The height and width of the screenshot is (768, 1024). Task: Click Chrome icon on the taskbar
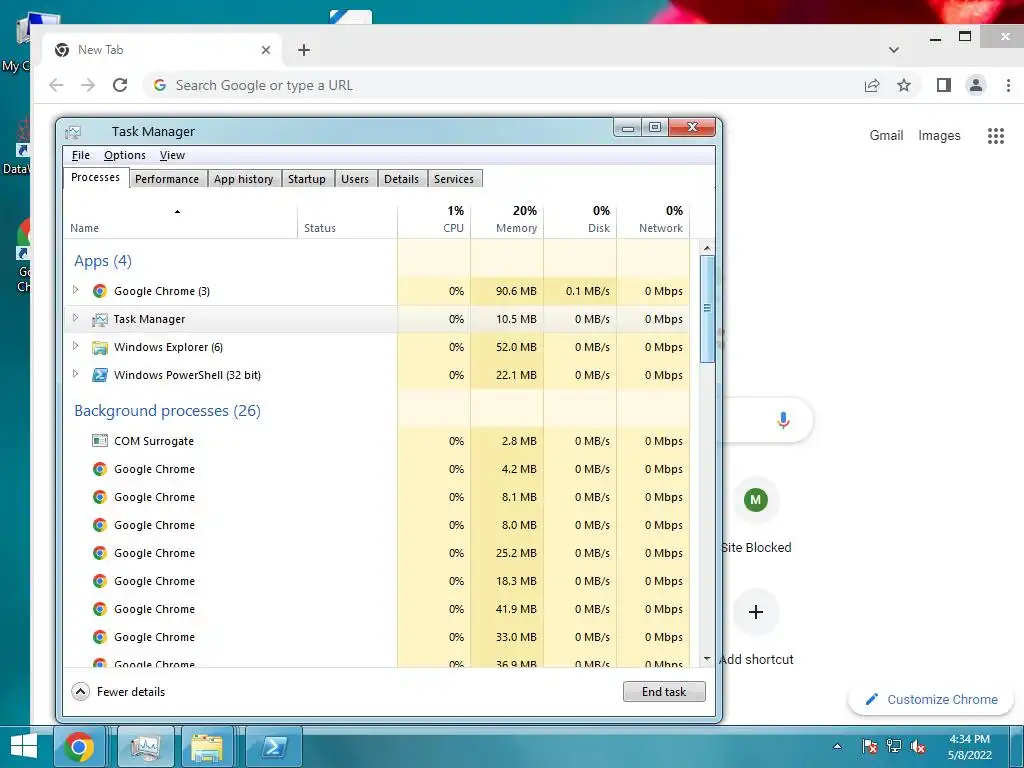(x=79, y=747)
